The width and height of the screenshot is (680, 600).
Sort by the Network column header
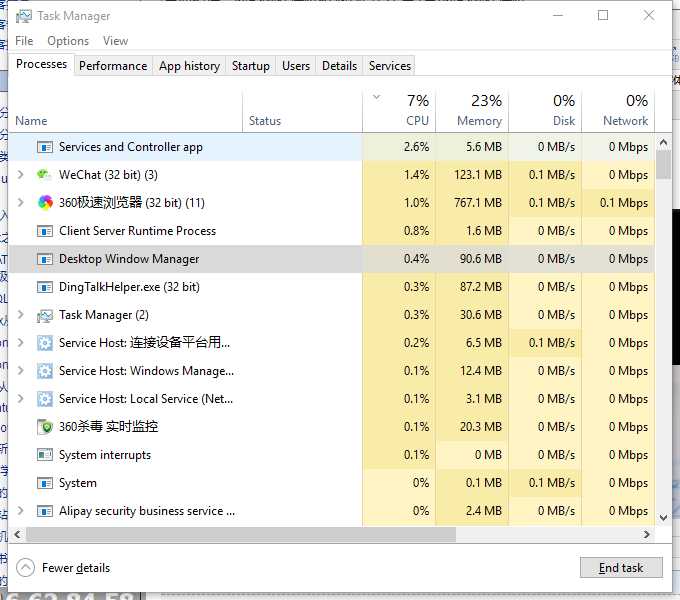pos(618,111)
